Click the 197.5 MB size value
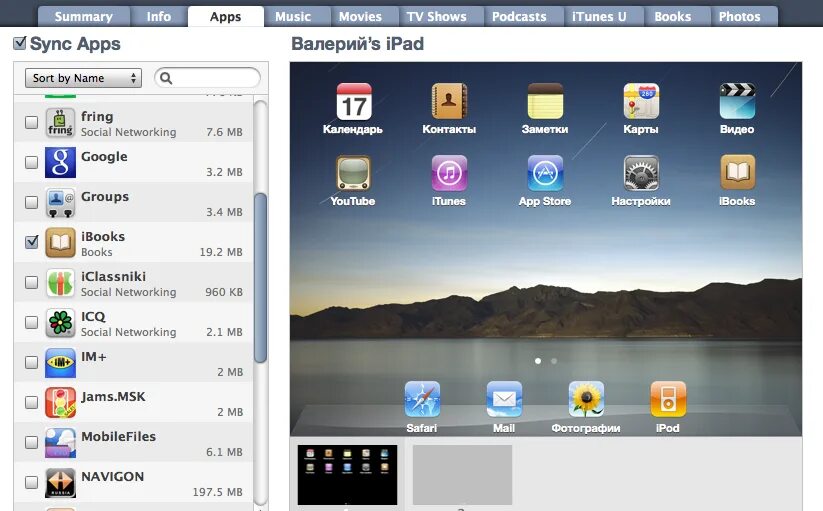Image resolution: width=823 pixels, height=511 pixels. (217, 492)
